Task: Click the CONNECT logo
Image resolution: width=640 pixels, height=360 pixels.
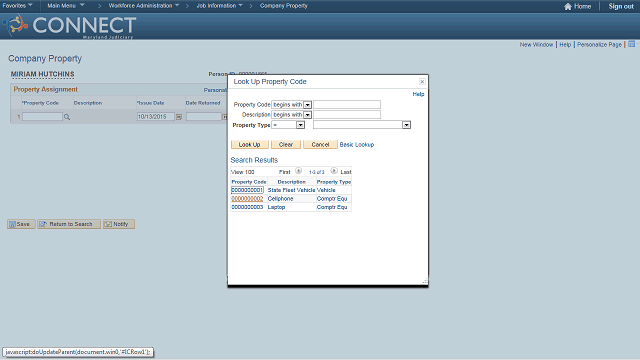Action: 69,26
